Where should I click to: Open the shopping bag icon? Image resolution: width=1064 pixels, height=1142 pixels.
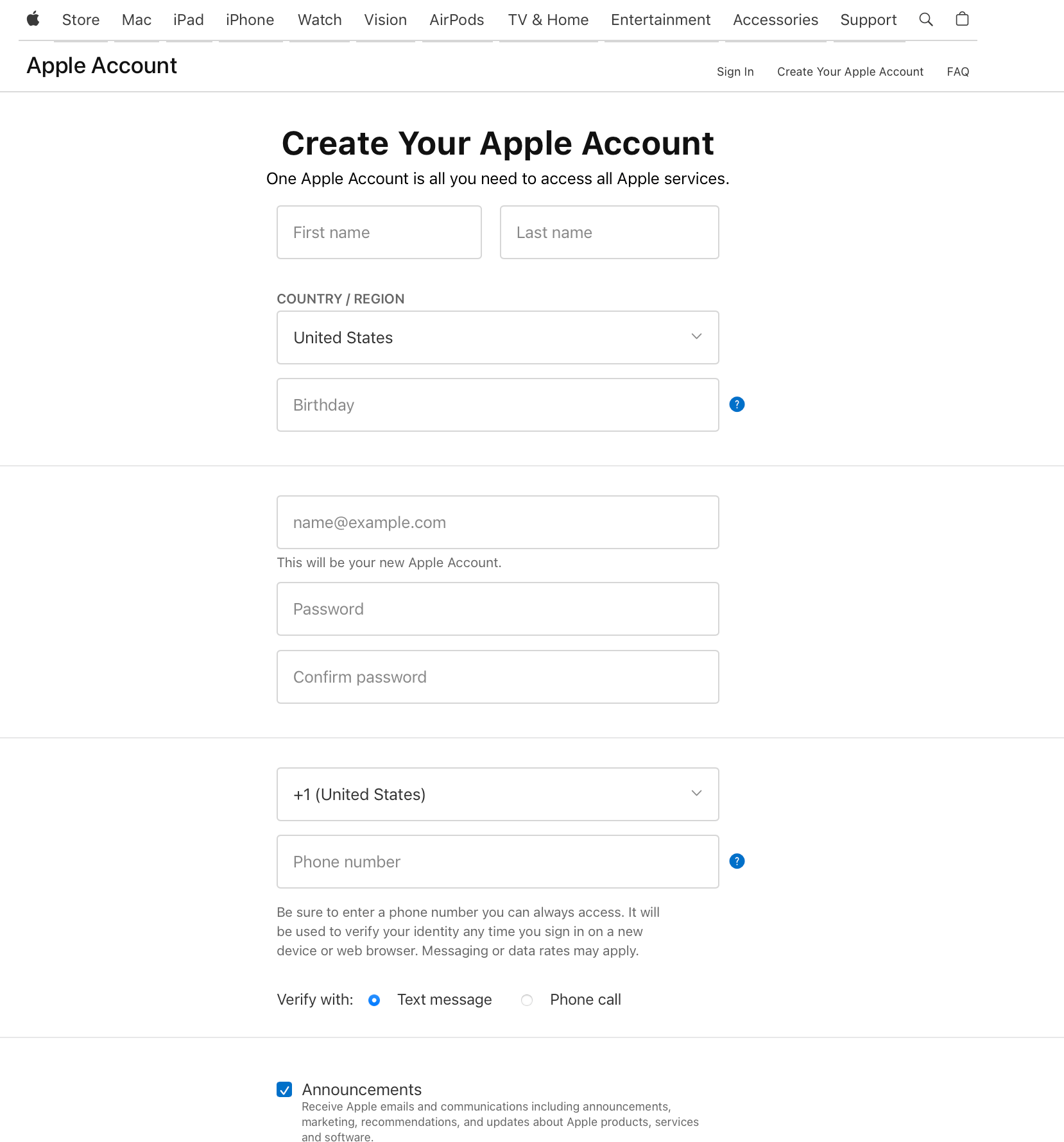pyautogui.click(x=962, y=19)
